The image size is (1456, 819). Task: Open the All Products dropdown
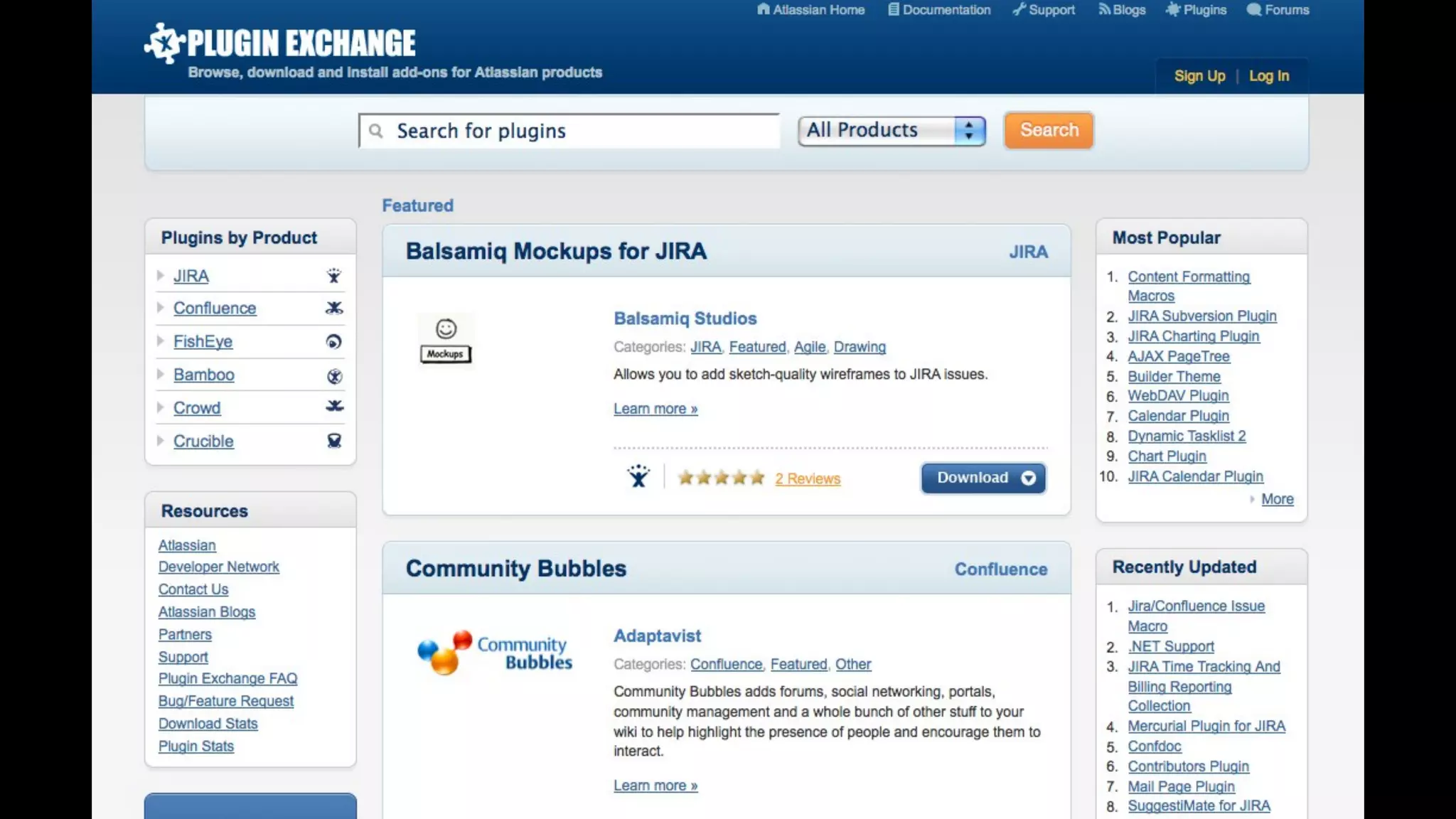click(892, 131)
